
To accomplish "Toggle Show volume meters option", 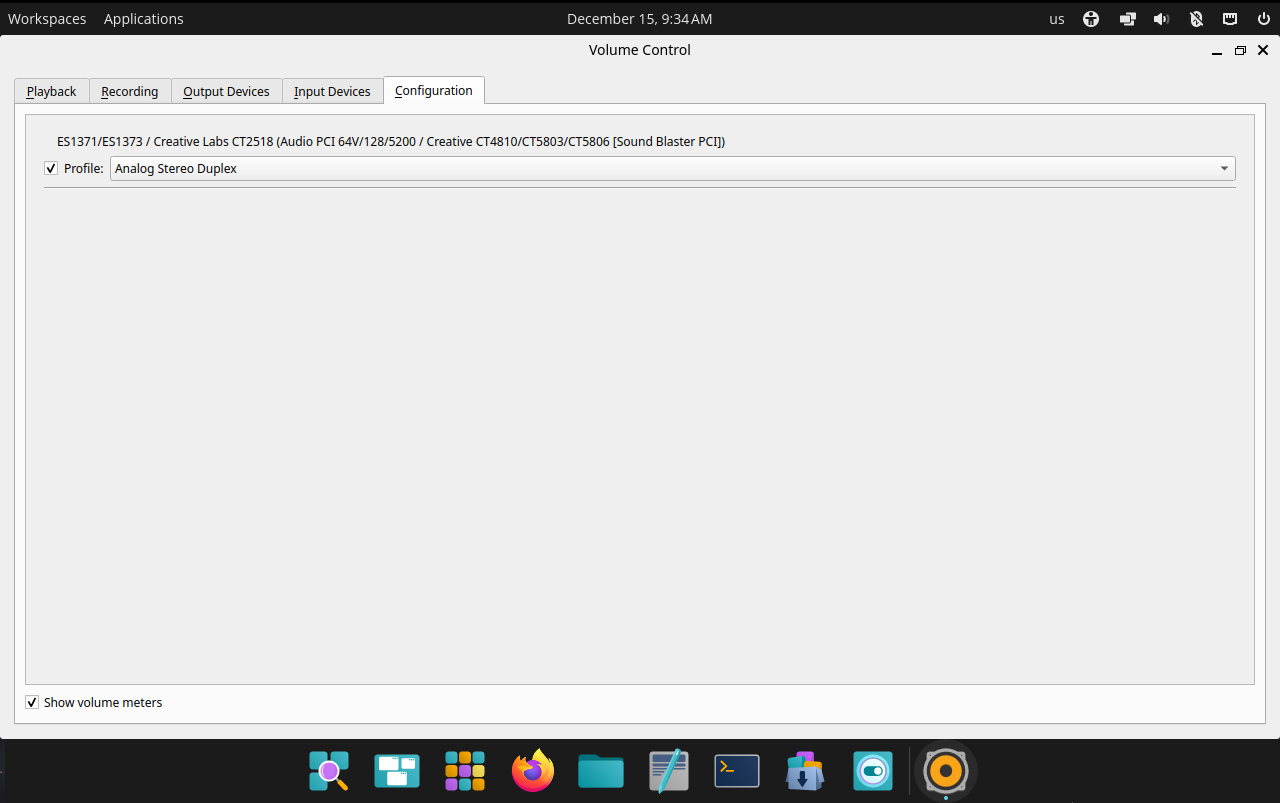I will [x=32, y=701].
